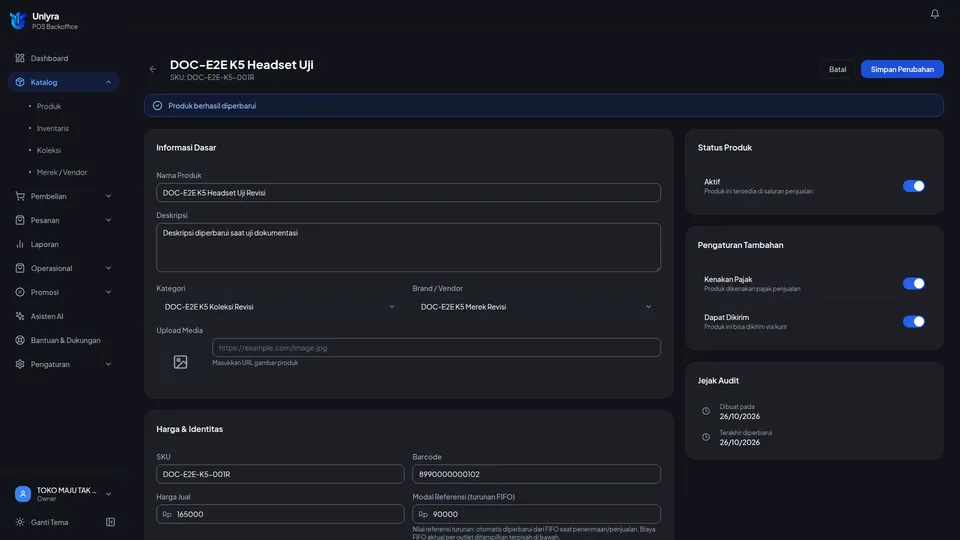Click into the Barcode field
Image resolution: width=960 pixels, height=540 pixels.
pyautogui.click(x=536, y=474)
